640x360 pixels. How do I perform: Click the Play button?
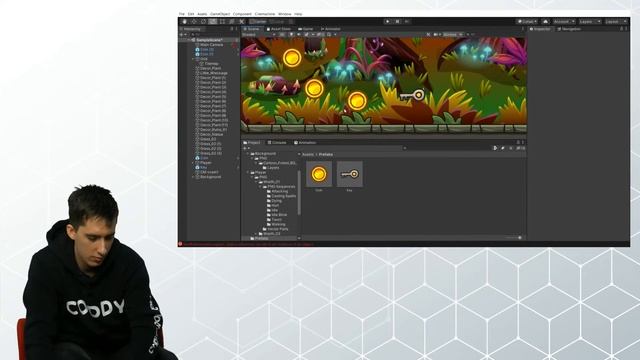[387, 22]
